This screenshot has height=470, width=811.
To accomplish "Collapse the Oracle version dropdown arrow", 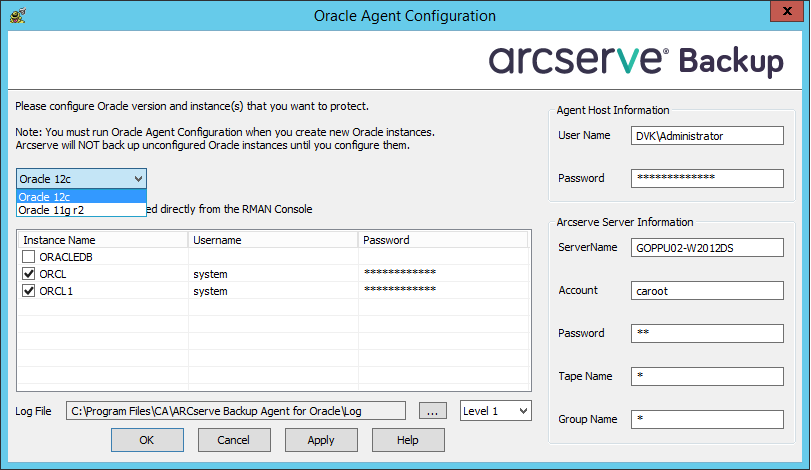I will point(138,179).
